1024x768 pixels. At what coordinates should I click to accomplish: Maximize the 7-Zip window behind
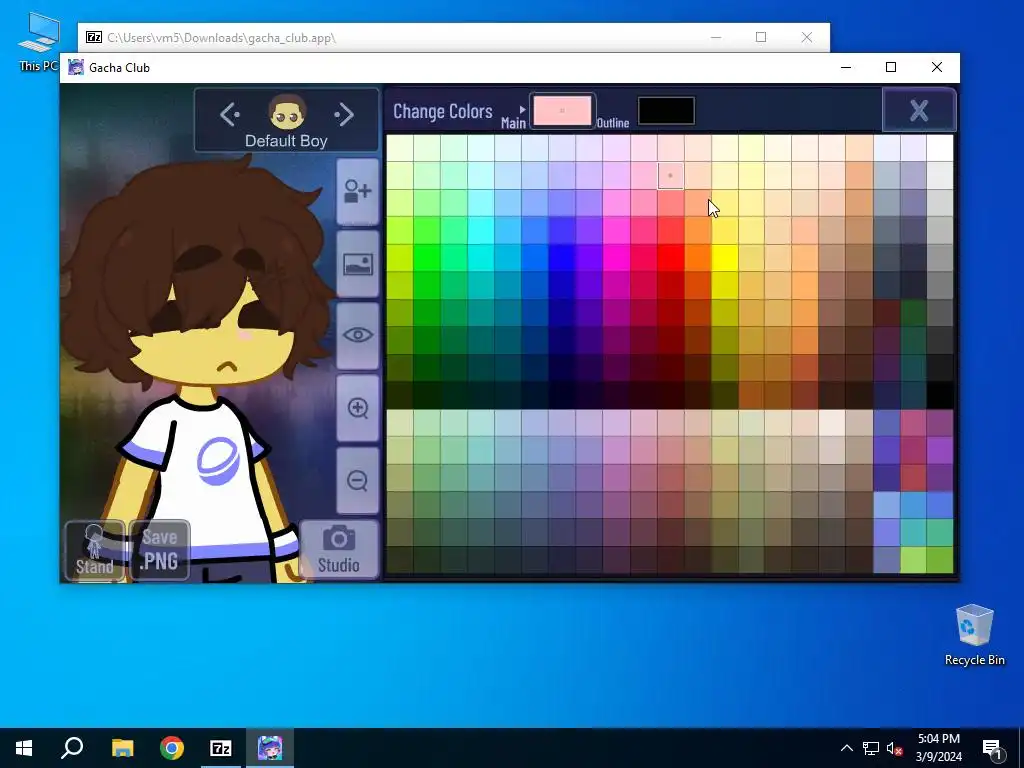761,37
